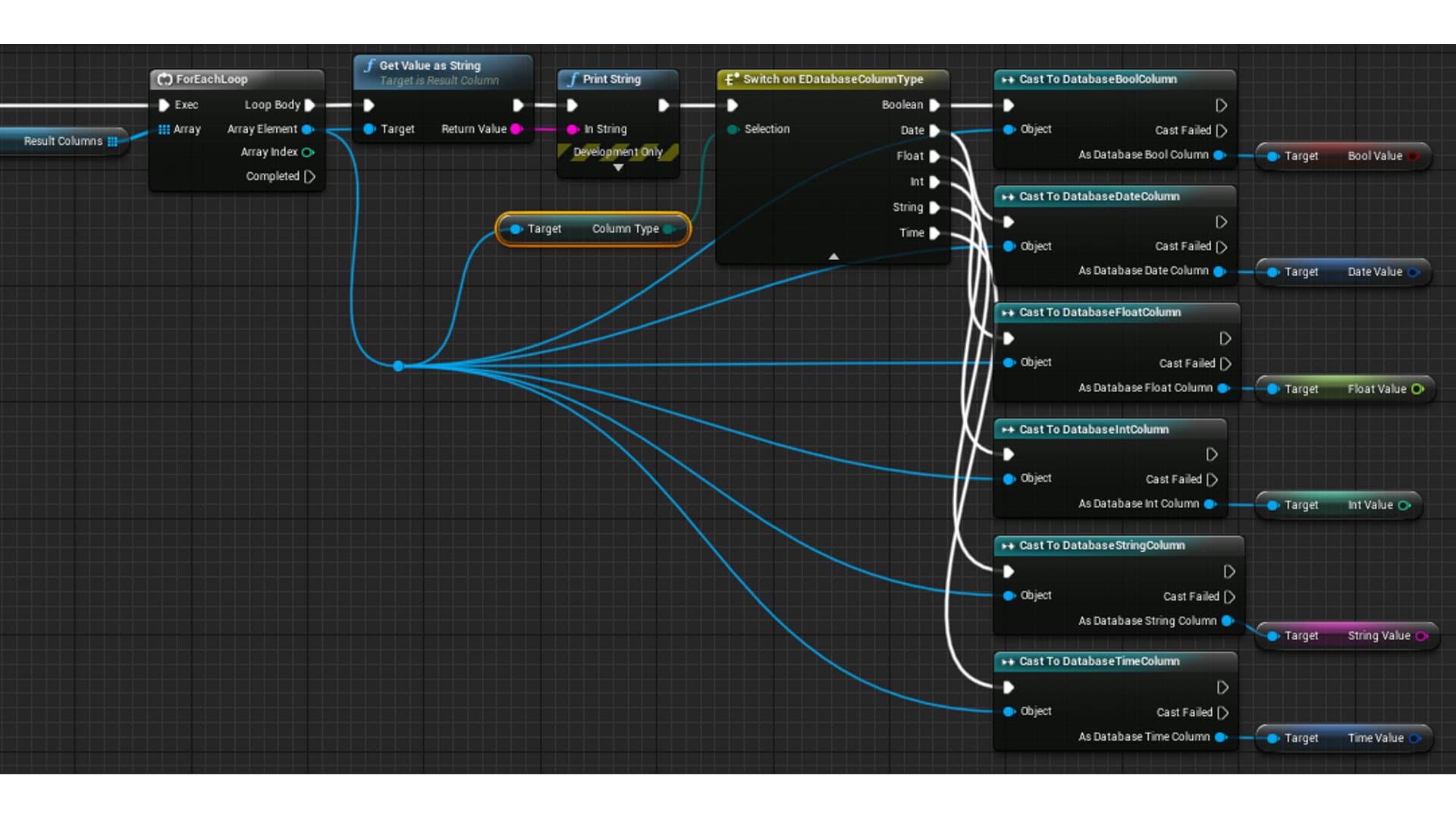This screenshot has width=1456, height=819.
Task: Click the enum icon on Switch on EDatabaseColumnType
Action: (x=730, y=79)
